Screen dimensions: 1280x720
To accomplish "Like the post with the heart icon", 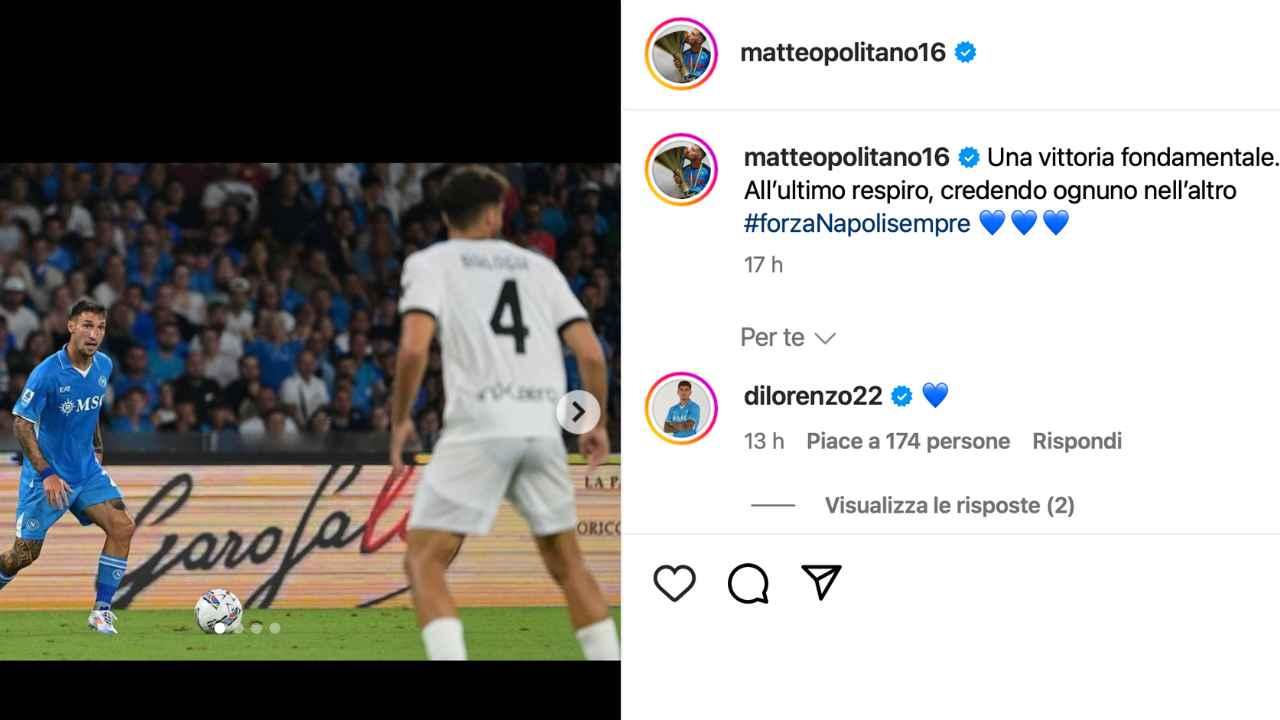I will coord(674,583).
